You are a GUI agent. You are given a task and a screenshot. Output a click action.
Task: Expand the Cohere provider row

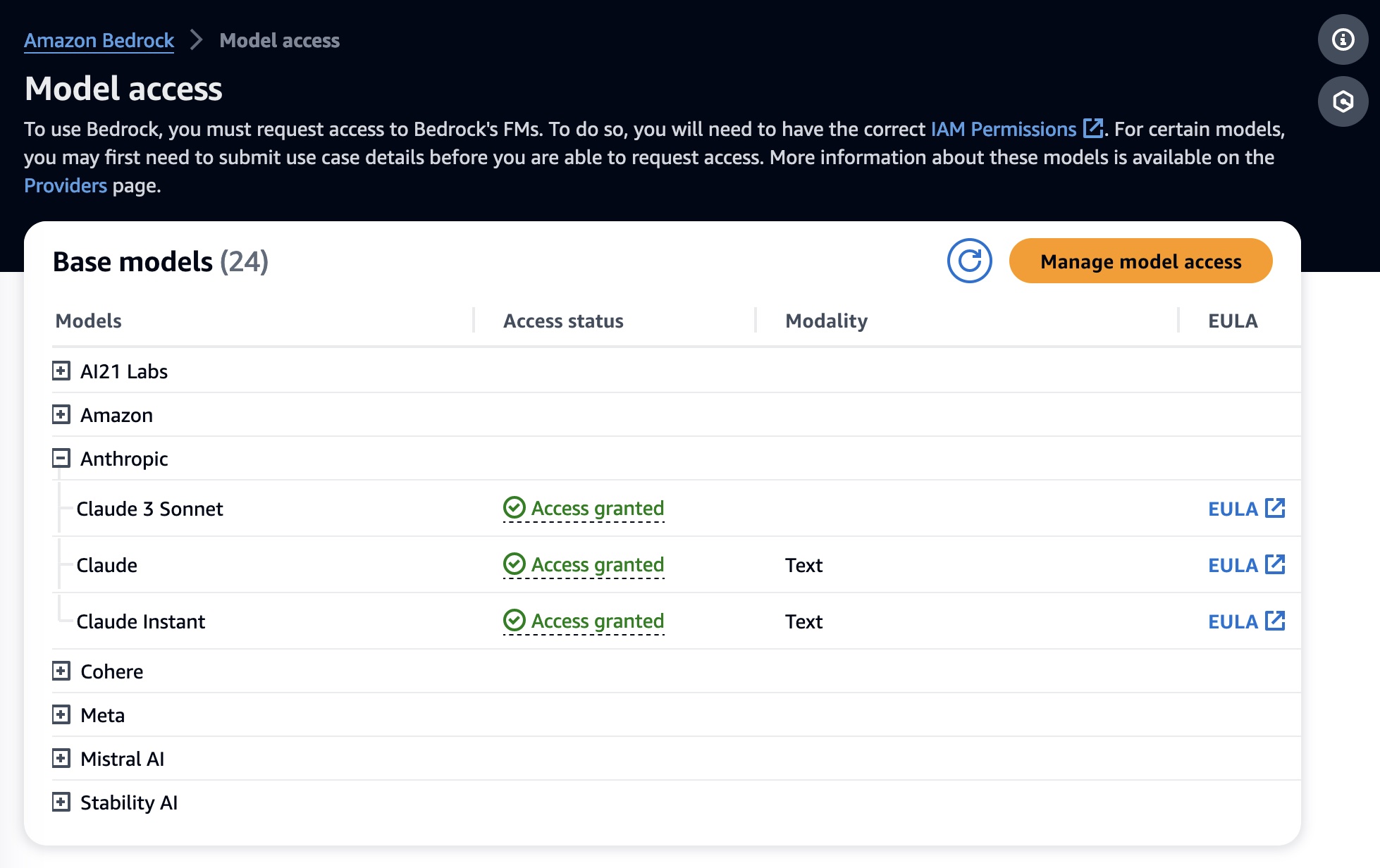coord(61,671)
